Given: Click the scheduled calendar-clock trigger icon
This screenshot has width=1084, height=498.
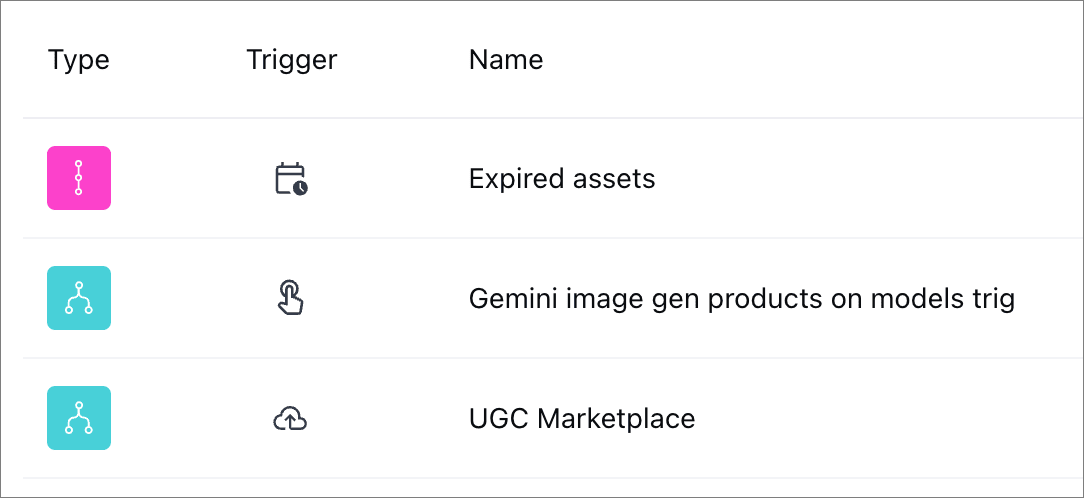Looking at the screenshot, I should point(291,179).
